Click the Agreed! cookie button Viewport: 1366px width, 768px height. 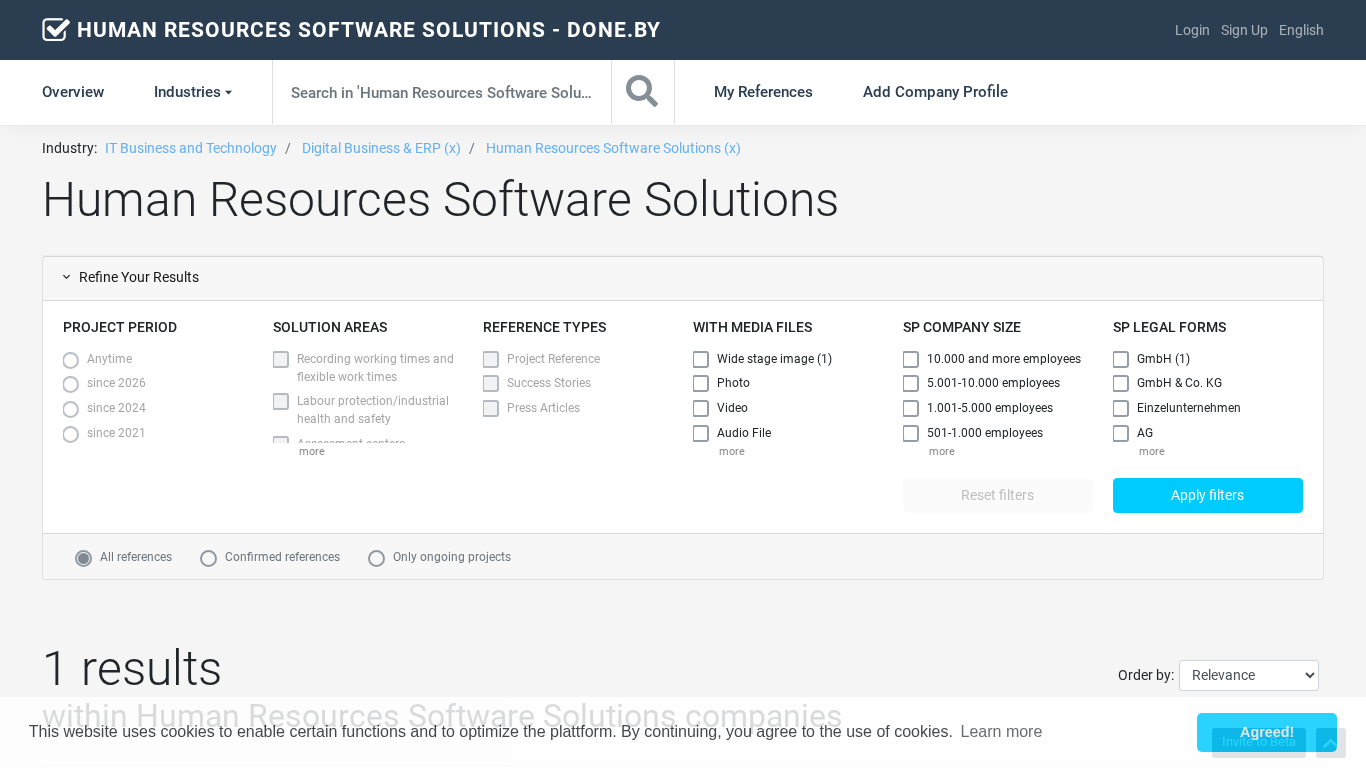[1266, 732]
